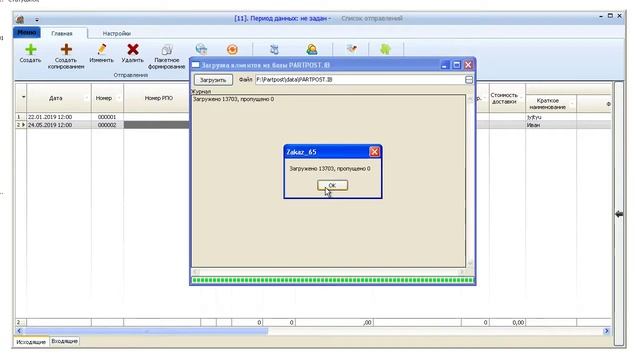Click the jyjtyu name cell
This screenshot has height=360, width=640.
click(x=551, y=117)
